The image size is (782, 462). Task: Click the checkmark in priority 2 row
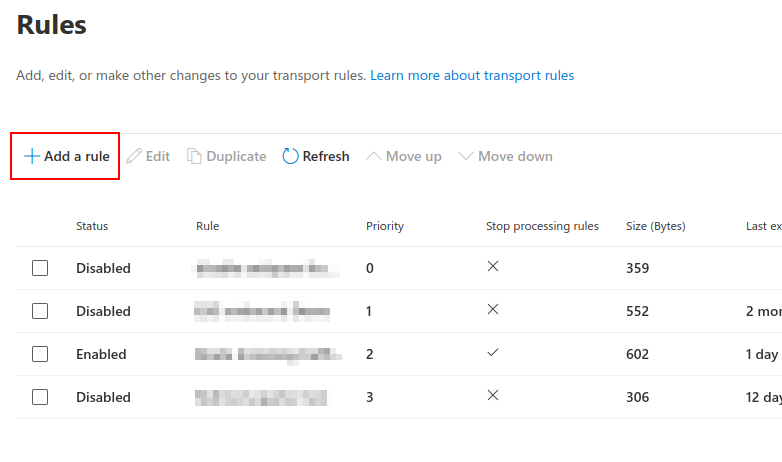pyautogui.click(x=493, y=353)
